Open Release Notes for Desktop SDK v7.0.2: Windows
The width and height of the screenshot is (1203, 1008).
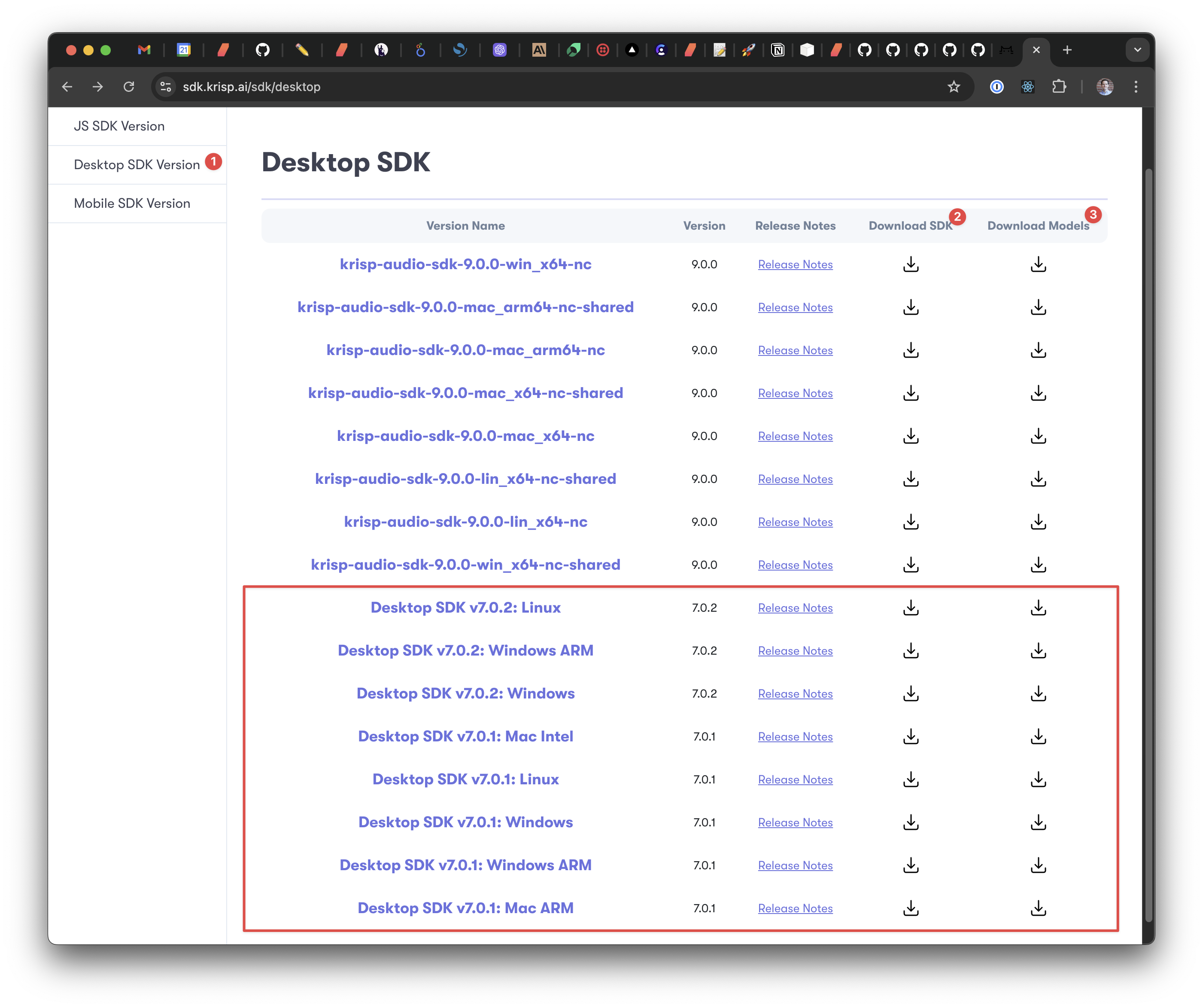point(795,693)
